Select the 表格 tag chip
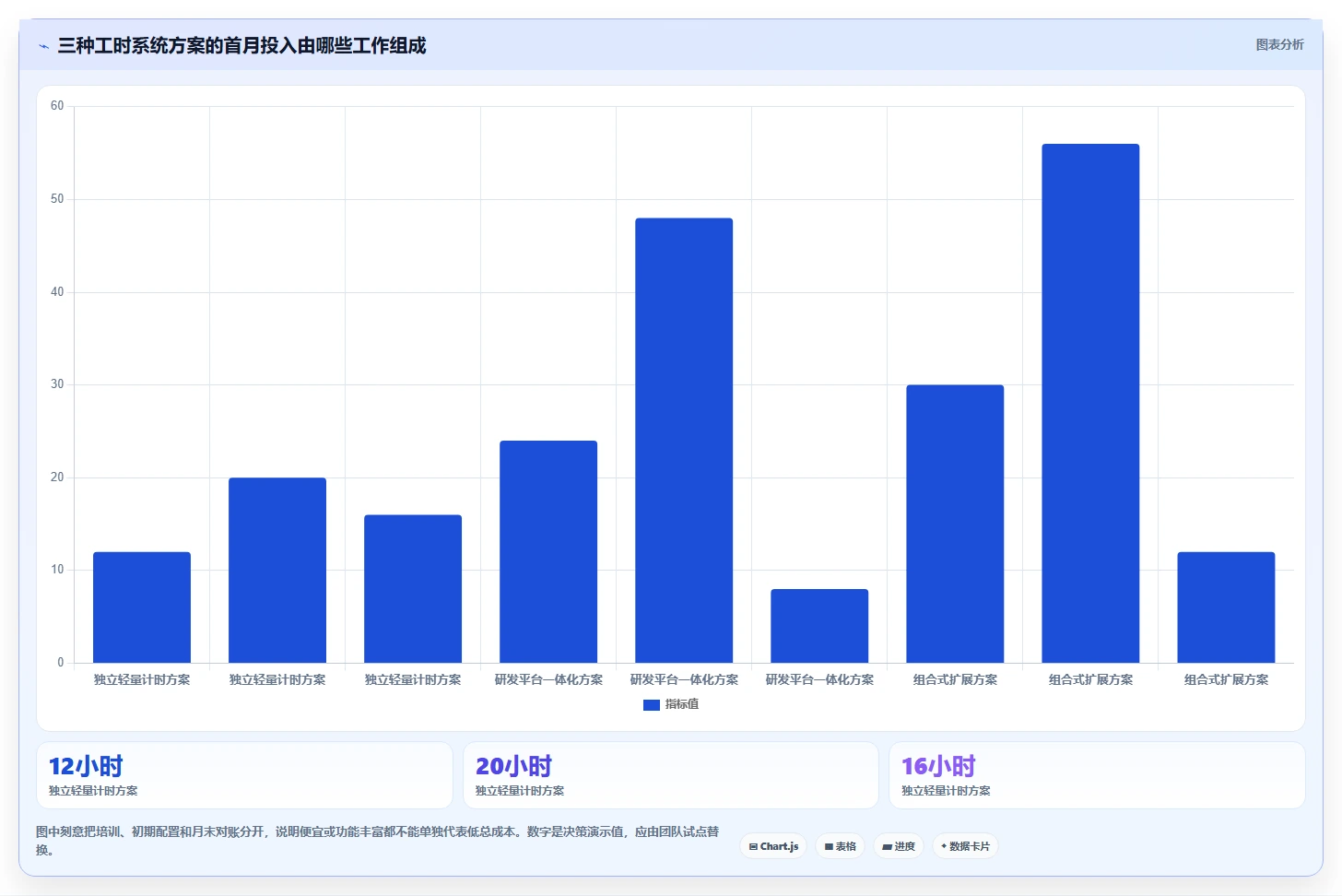This screenshot has height=896, width=1342. [x=840, y=846]
